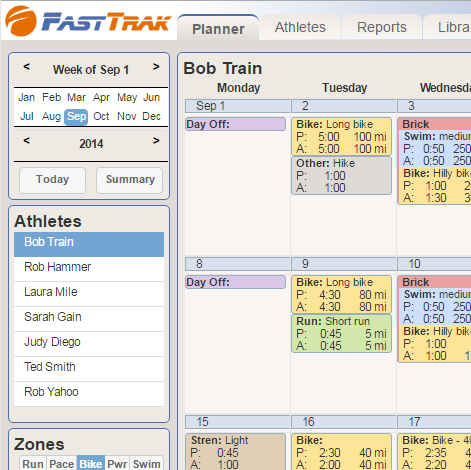The image size is (471, 470).
Task: Click date header 9
Action: 344,264
